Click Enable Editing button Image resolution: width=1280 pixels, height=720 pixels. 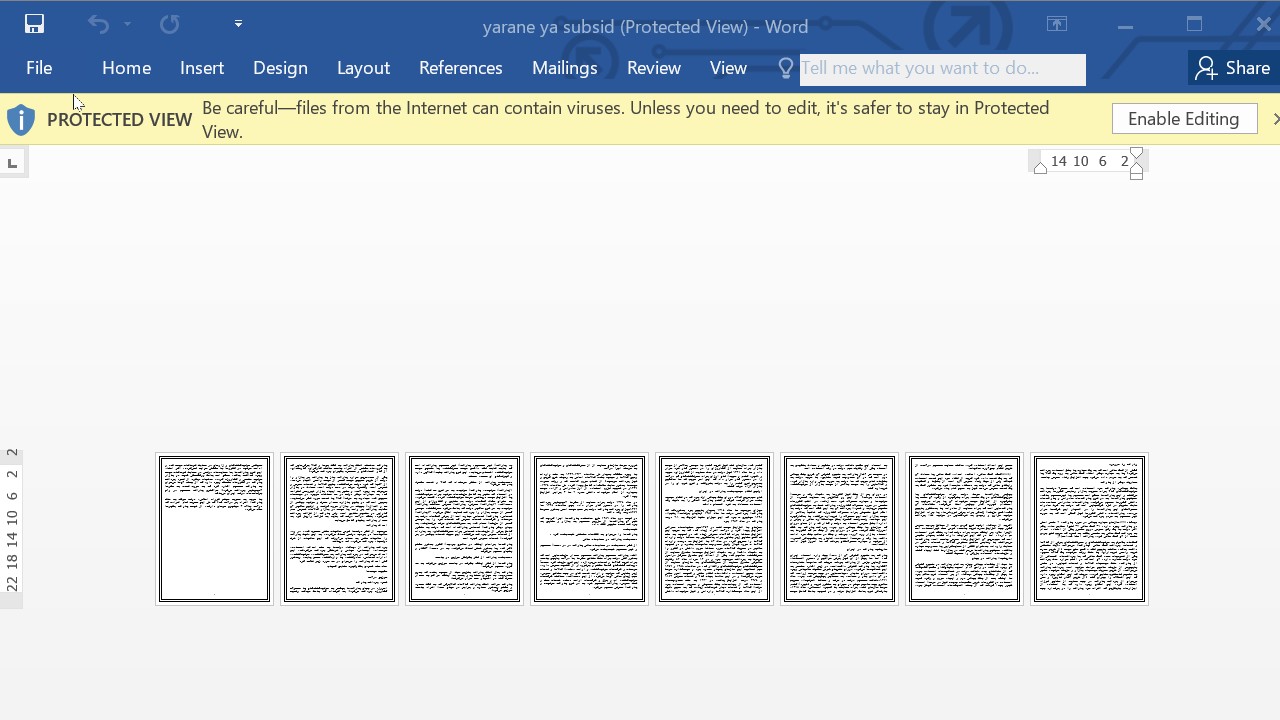[x=1184, y=119]
